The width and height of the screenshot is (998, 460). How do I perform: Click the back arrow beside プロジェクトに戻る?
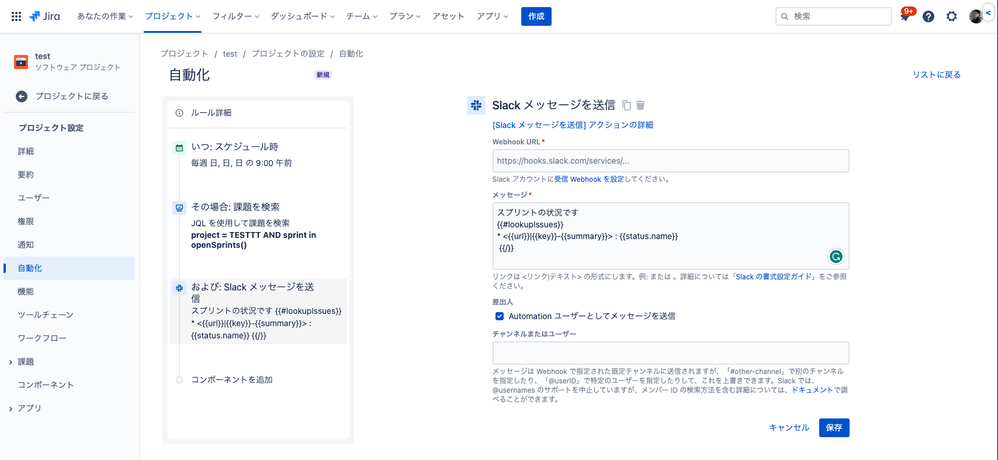(x=22, y=97)
